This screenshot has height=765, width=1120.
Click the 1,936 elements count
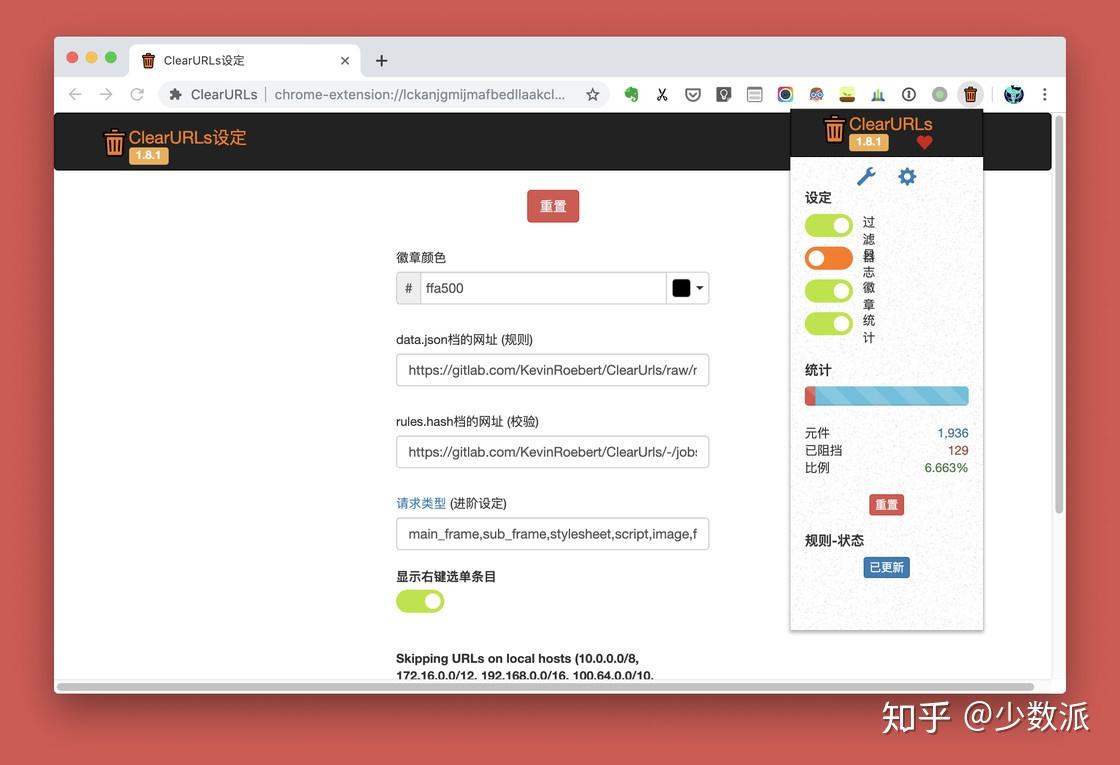click(x=953, y=433)
